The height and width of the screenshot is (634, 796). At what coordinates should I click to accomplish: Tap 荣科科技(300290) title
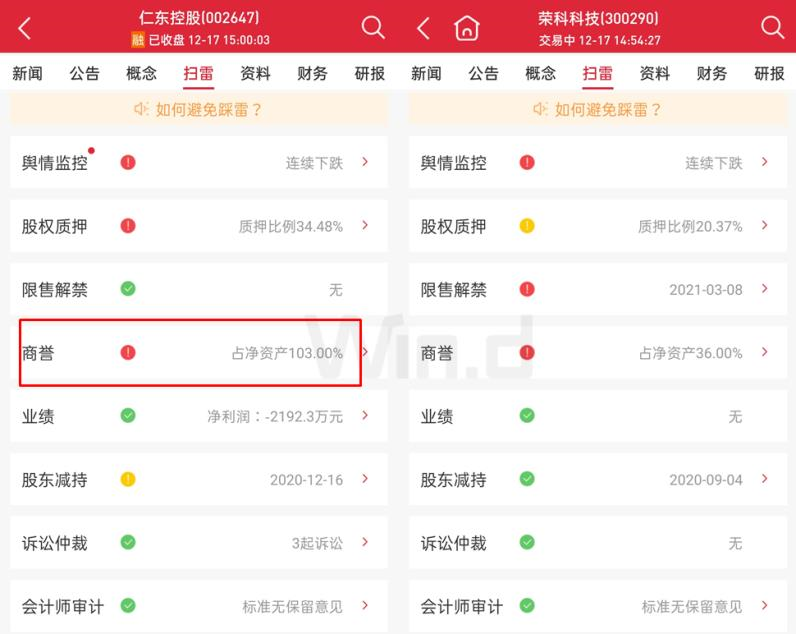tap(598, 19)
